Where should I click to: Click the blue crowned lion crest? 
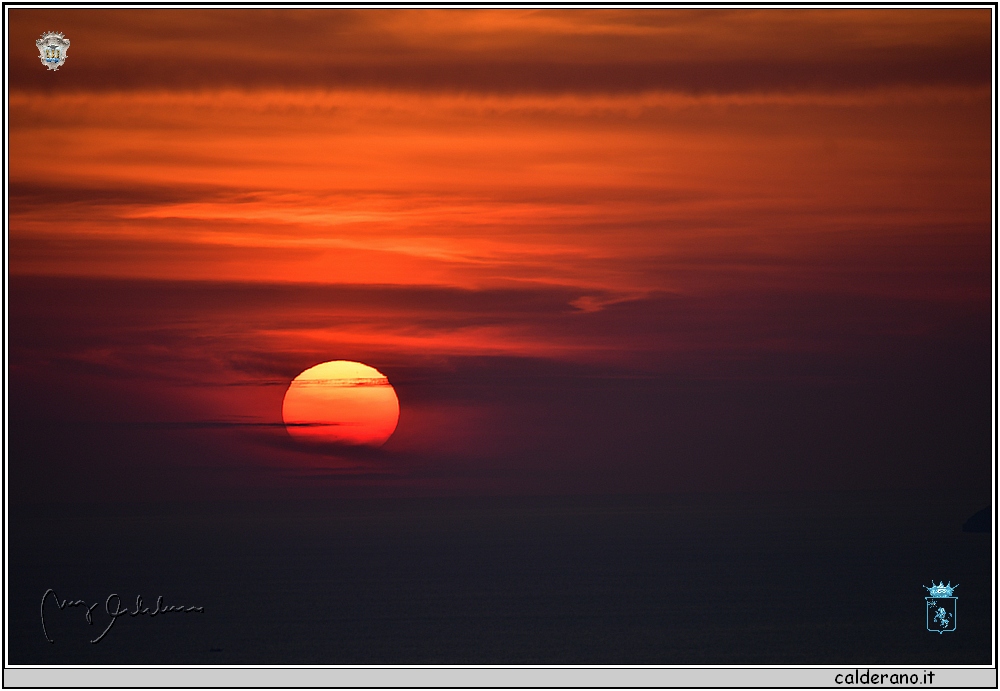(x=940, y=607)
